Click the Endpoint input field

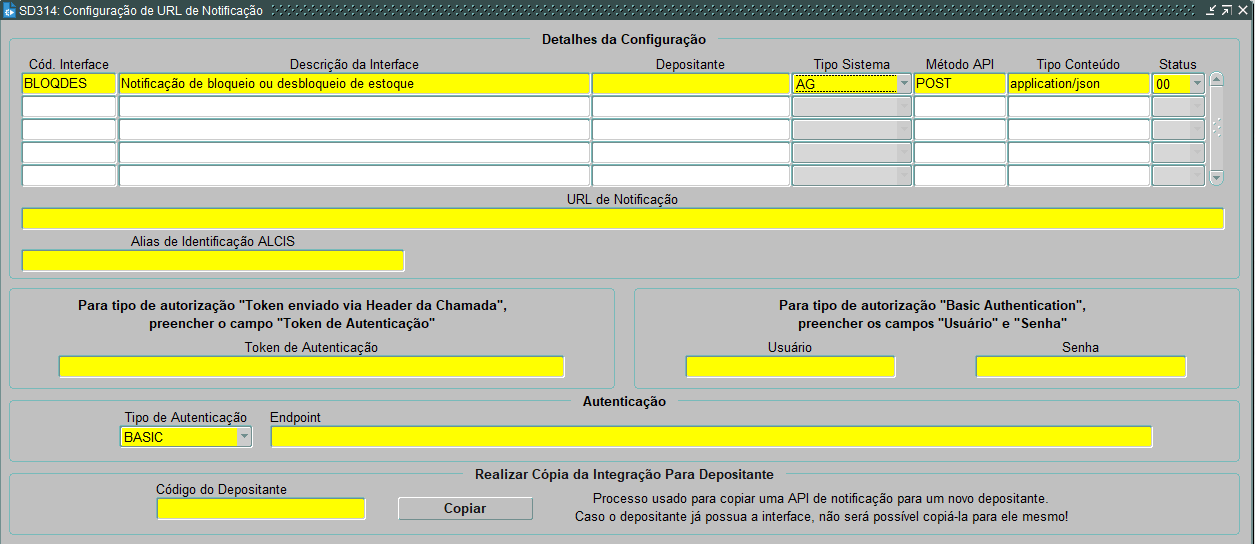[710, 437]
